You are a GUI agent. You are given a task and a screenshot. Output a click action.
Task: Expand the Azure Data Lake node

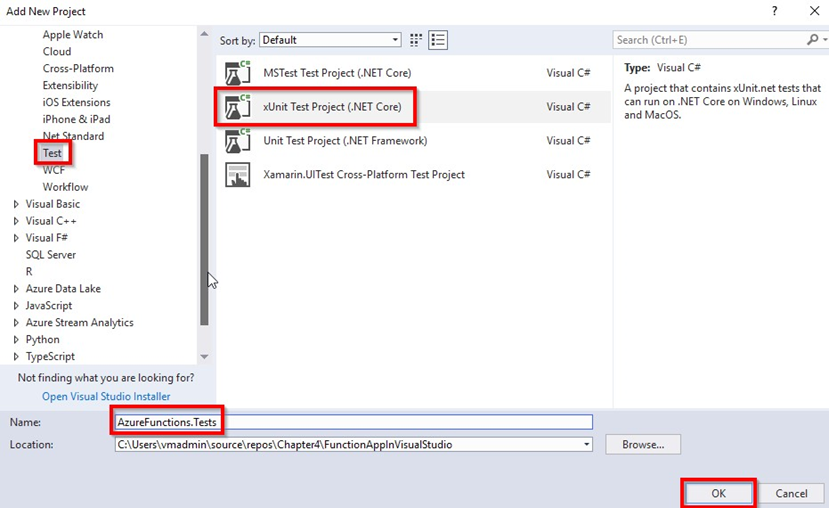[x=16, y=289]
